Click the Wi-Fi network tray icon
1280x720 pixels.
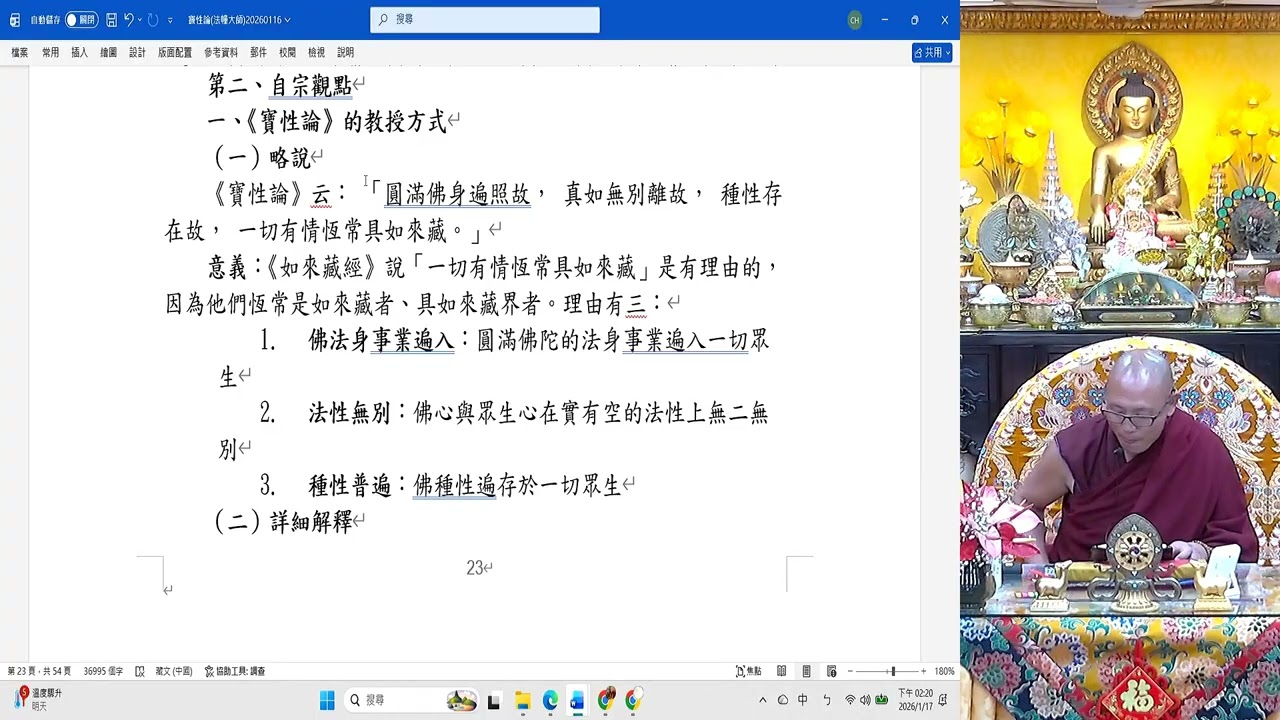(x=850, y=700)
